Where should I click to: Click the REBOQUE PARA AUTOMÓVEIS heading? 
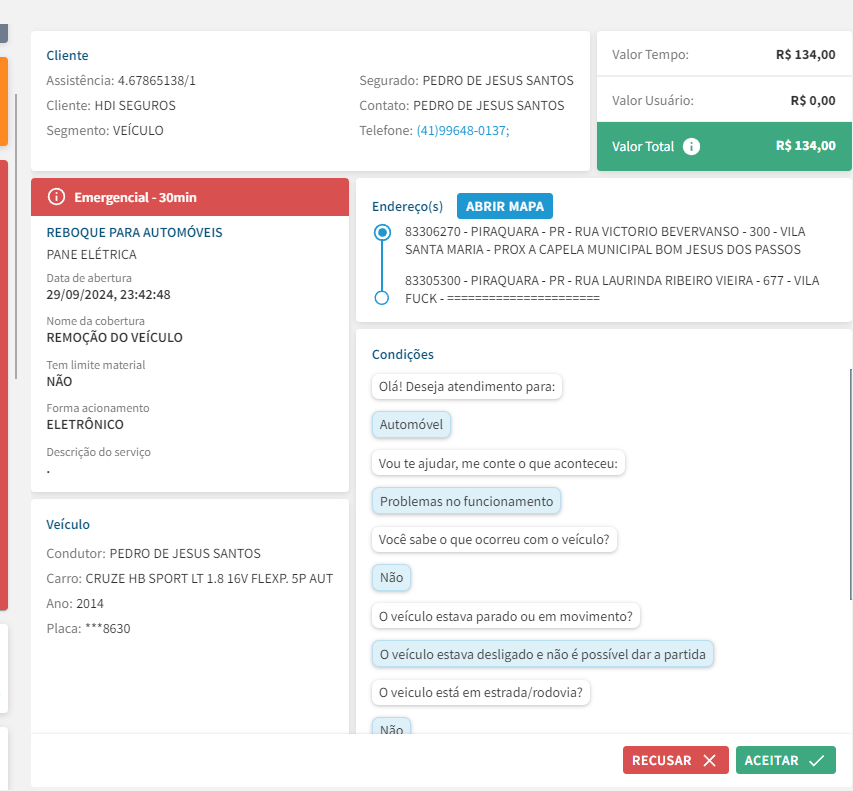click(x=134, y=232)
